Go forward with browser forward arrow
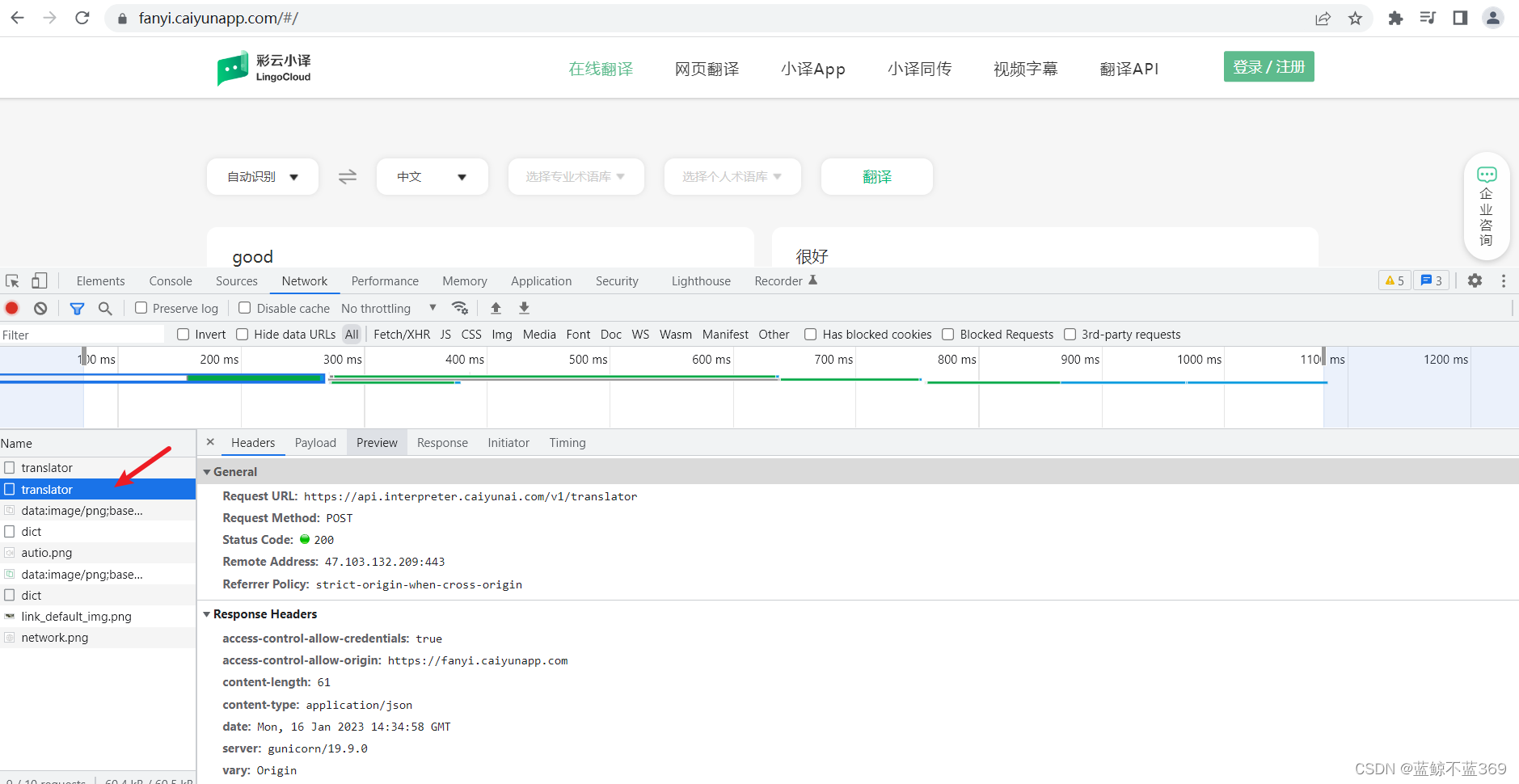This screenshot has height=784, width=1519. (50, 18)
